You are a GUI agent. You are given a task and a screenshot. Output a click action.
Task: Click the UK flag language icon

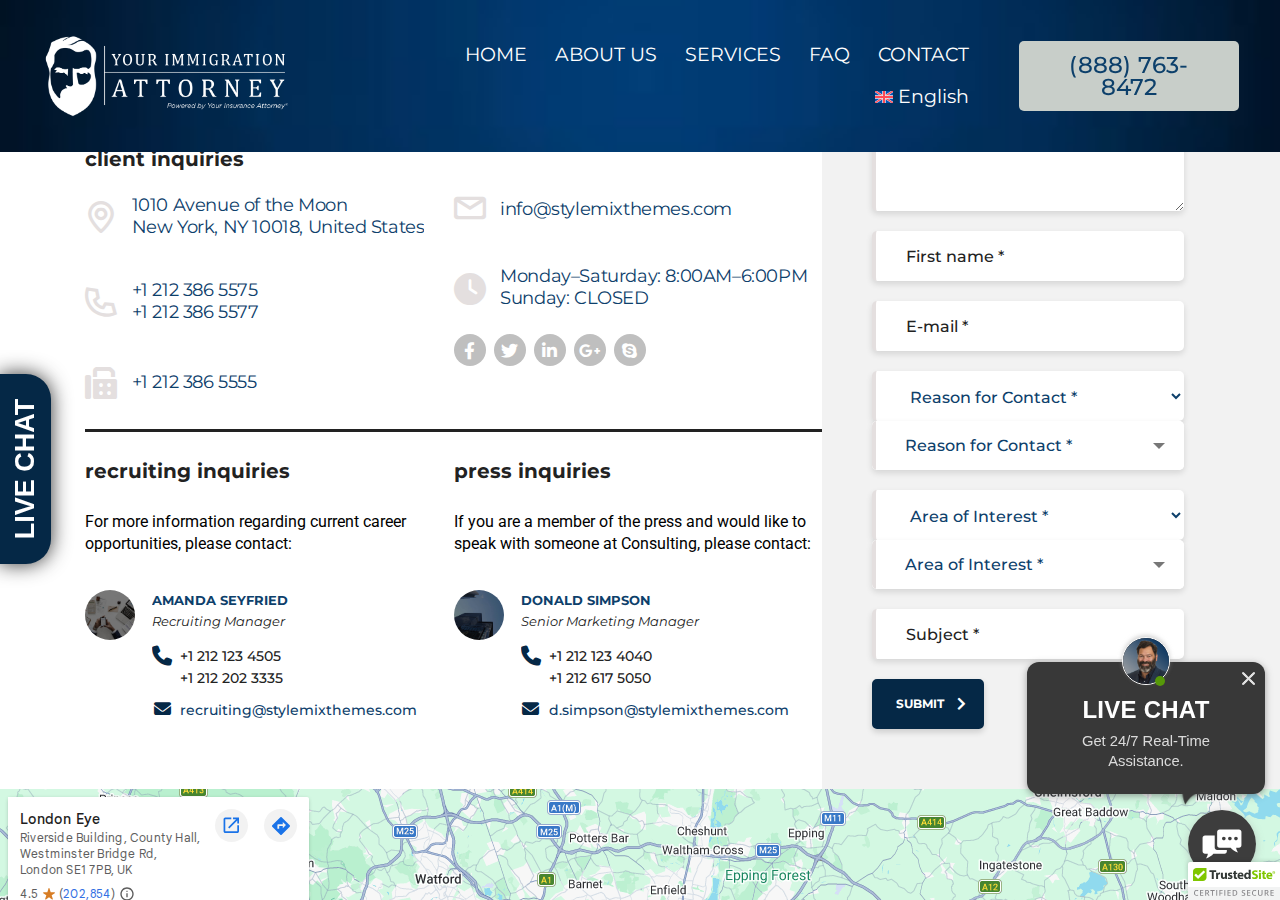pyautogui.click(x=884, y=97)
